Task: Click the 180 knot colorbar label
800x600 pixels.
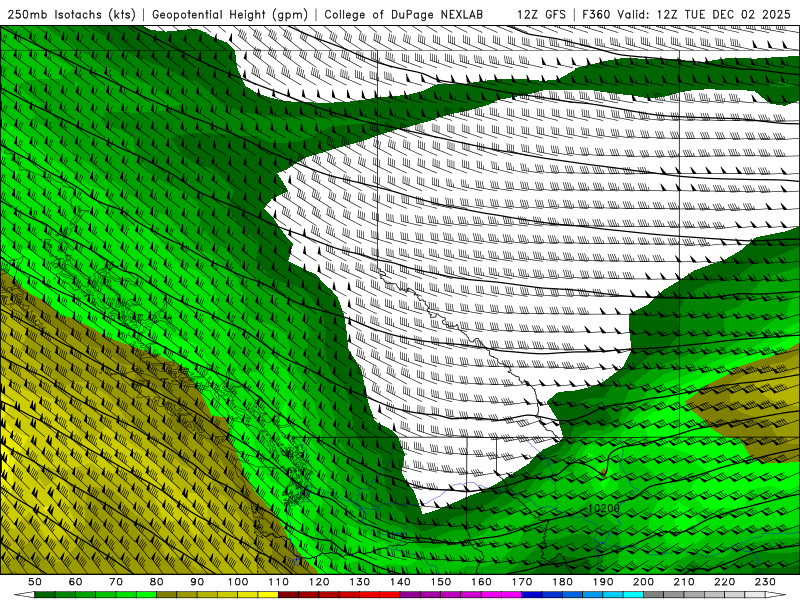Action: click(562, 582)
